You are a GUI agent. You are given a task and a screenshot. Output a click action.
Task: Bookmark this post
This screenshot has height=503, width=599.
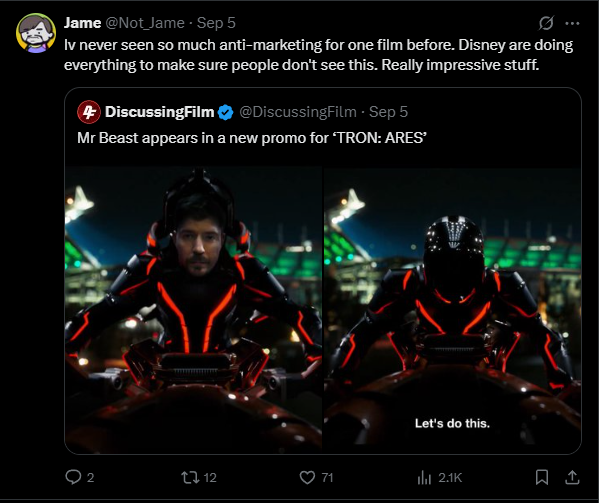(542, 477)
